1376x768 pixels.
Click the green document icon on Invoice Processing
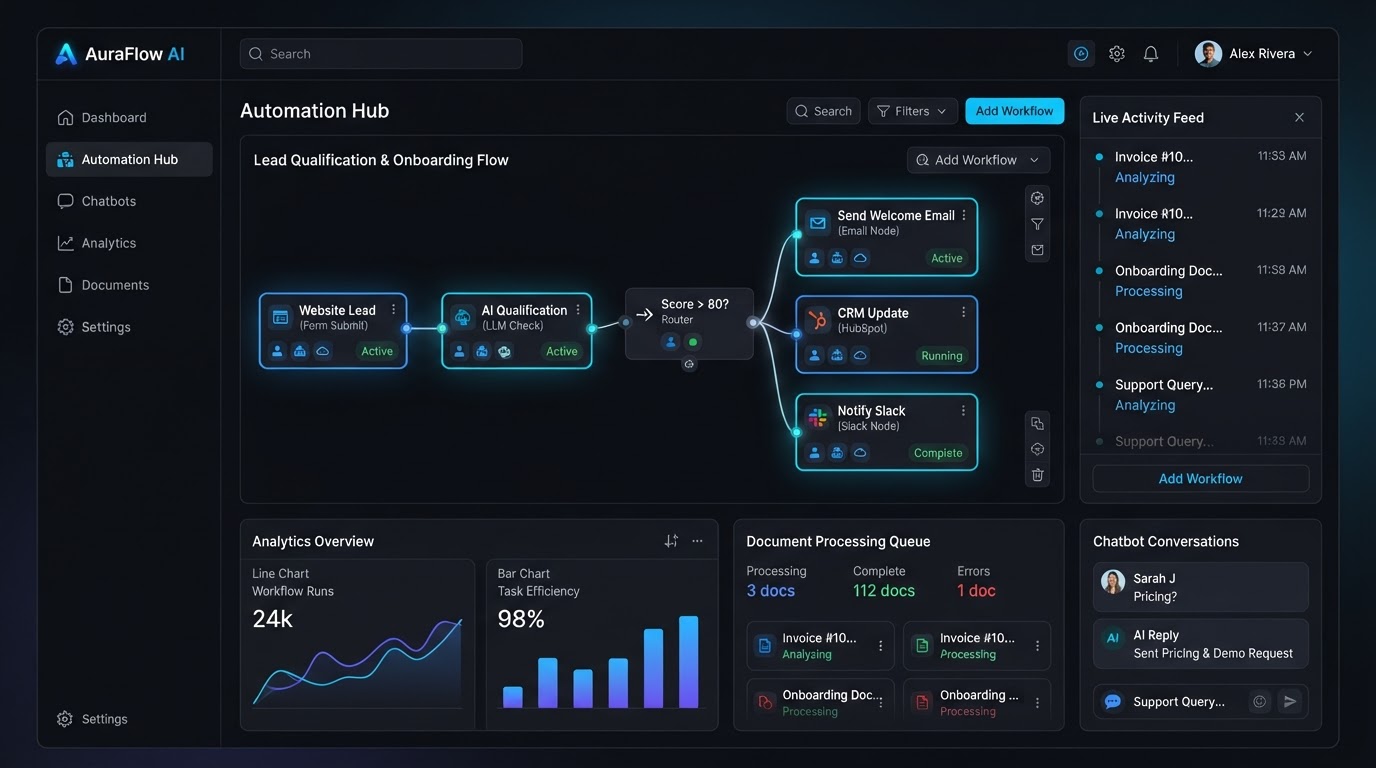pyautogui.click(x=922, y=646)
